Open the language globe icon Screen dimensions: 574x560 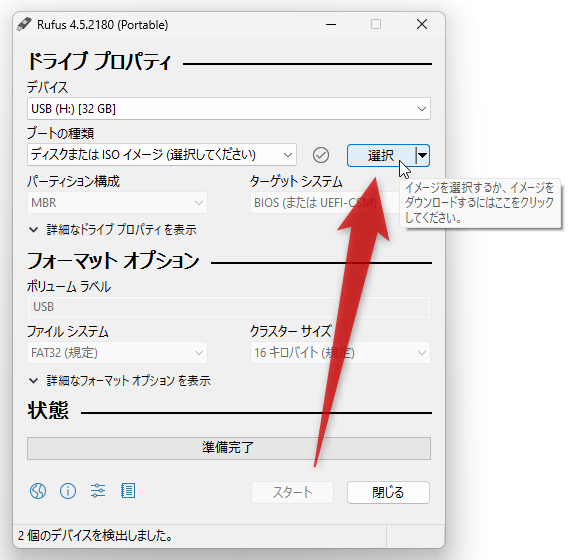[x=38, y=491]
